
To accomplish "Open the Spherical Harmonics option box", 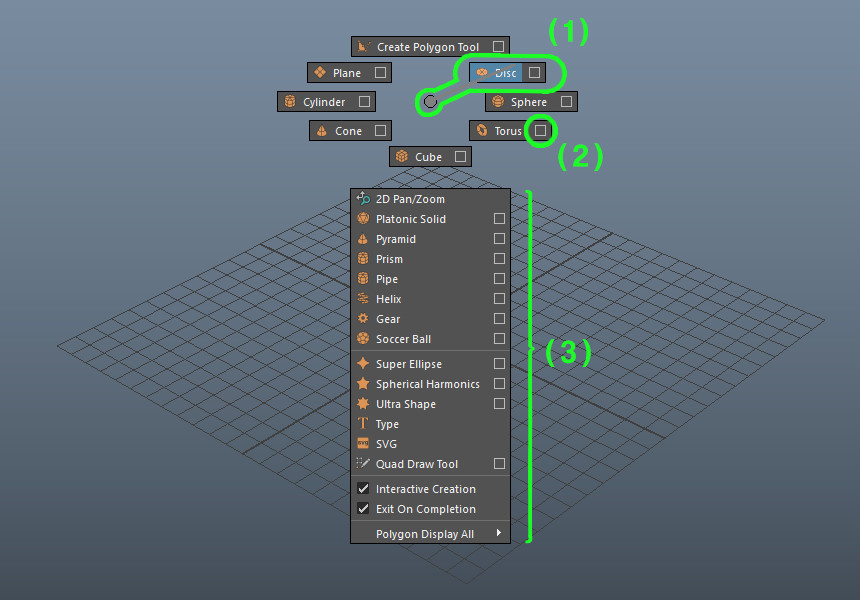I will click(x=499, y=383).
